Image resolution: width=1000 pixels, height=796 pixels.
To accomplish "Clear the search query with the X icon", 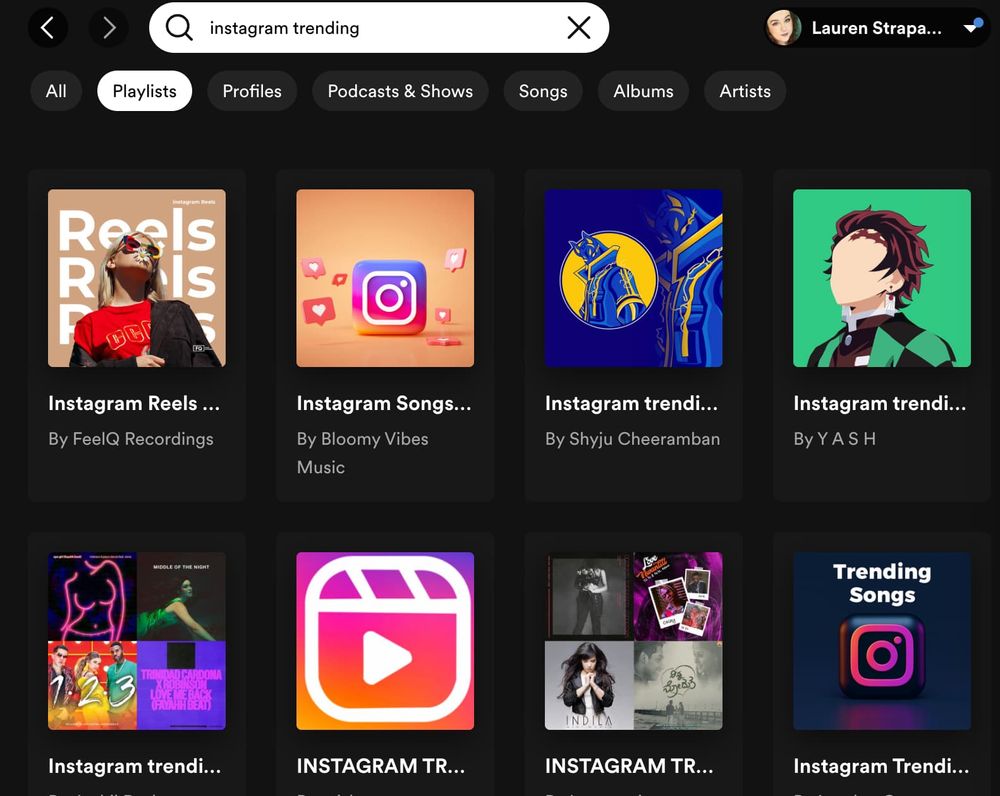I will coord(578,27).
